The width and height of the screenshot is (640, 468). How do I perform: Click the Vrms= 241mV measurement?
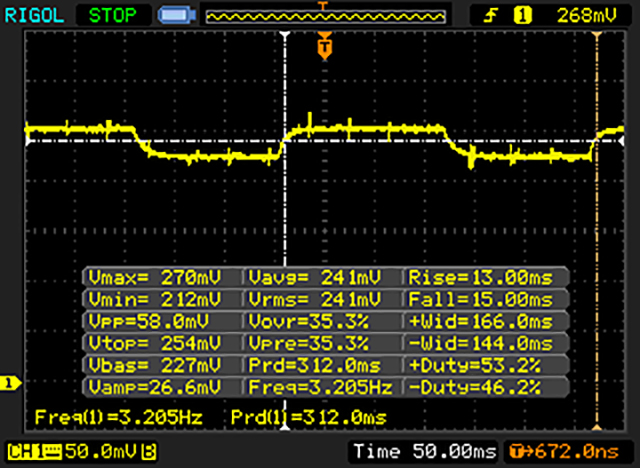315,300
